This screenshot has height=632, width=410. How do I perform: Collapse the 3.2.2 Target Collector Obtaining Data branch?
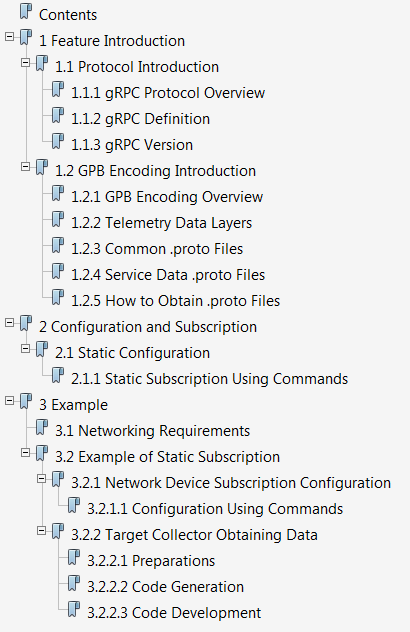click(42, 531)
